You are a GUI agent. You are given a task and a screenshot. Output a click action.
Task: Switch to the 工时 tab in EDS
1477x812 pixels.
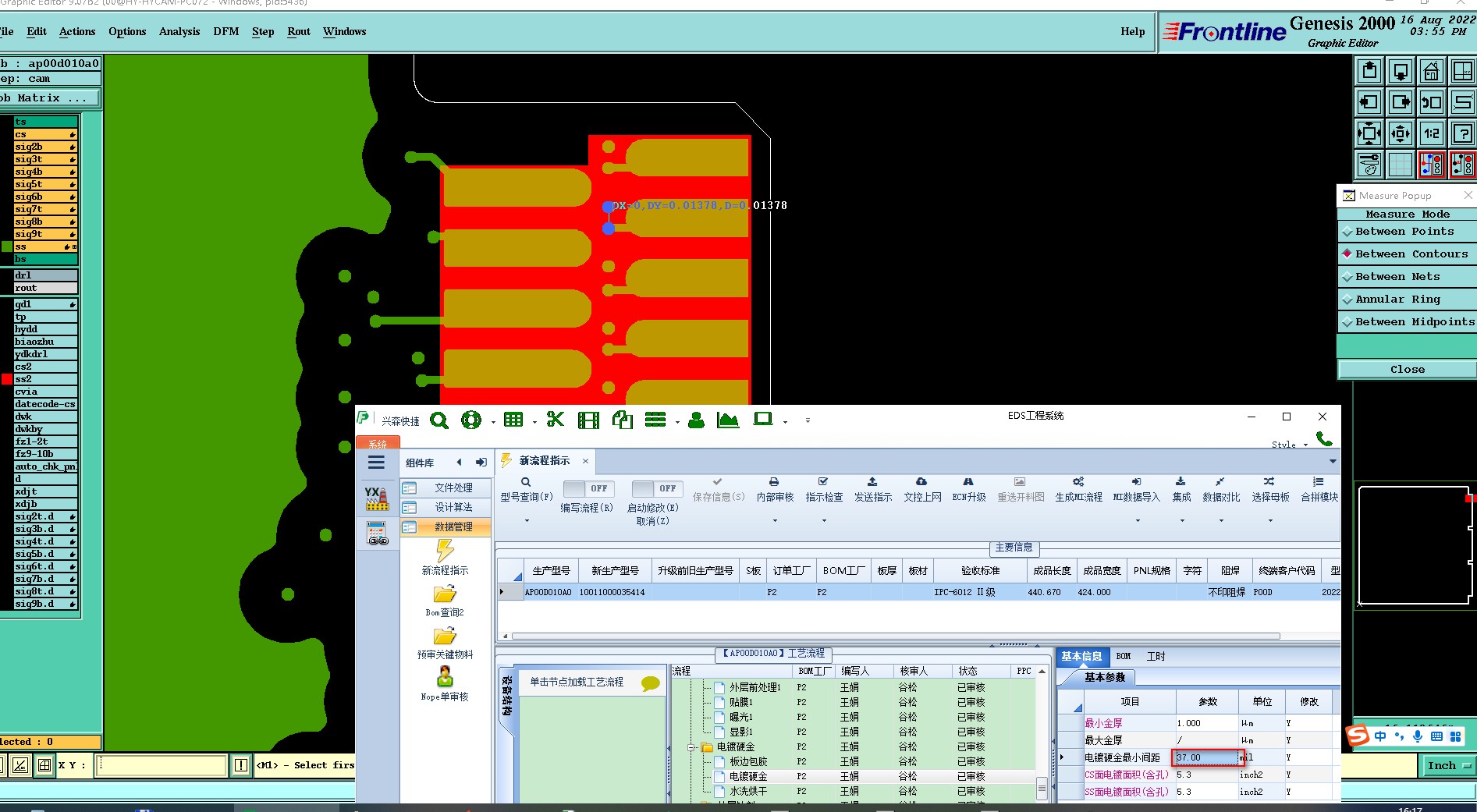(x=1156, y=657)
